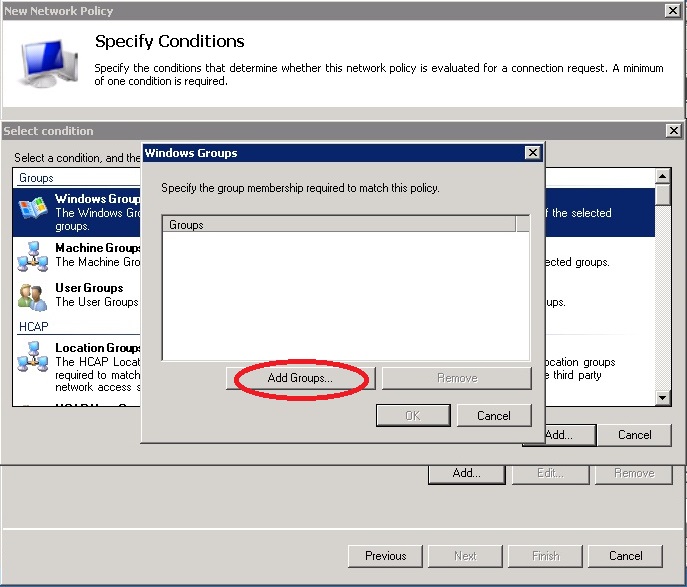Select the Machine Groups condition entry
687x587 pixels.
[97, 255]
